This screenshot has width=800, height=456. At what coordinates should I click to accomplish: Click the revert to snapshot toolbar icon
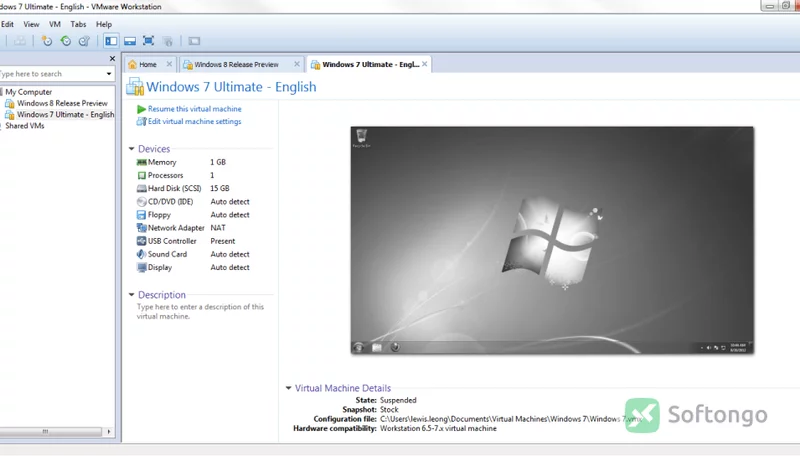coord(66,41)
